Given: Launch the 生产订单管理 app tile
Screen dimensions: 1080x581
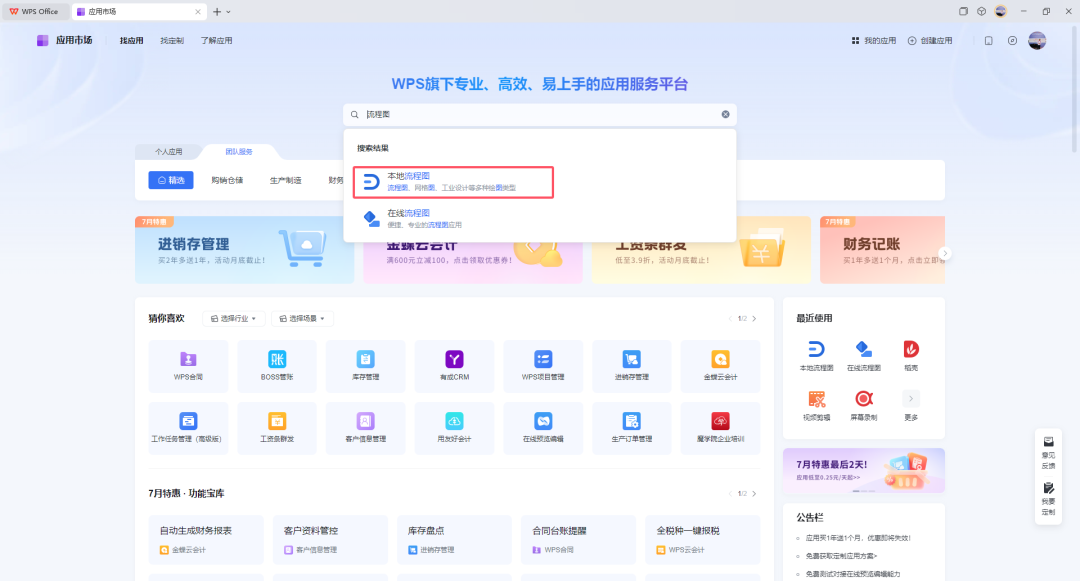Looking at the screenshot, I should (632, 428).
